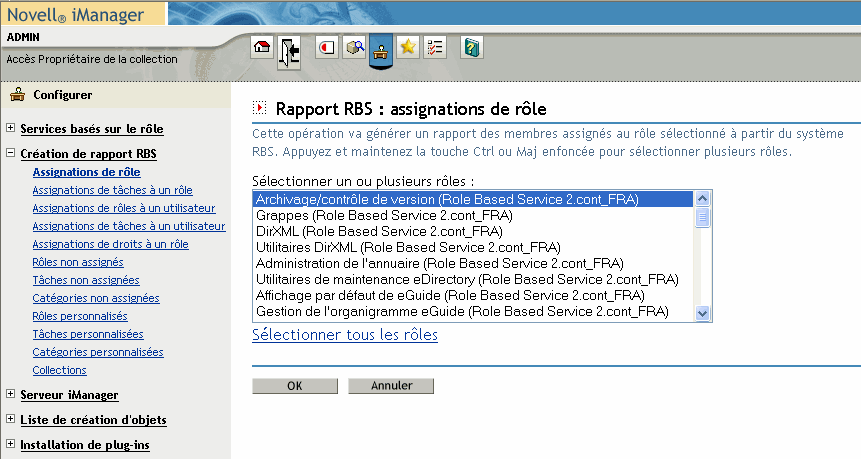Screen dimensions: 861x459
Task: Click the Annuler button
Action: pos(391,386)
